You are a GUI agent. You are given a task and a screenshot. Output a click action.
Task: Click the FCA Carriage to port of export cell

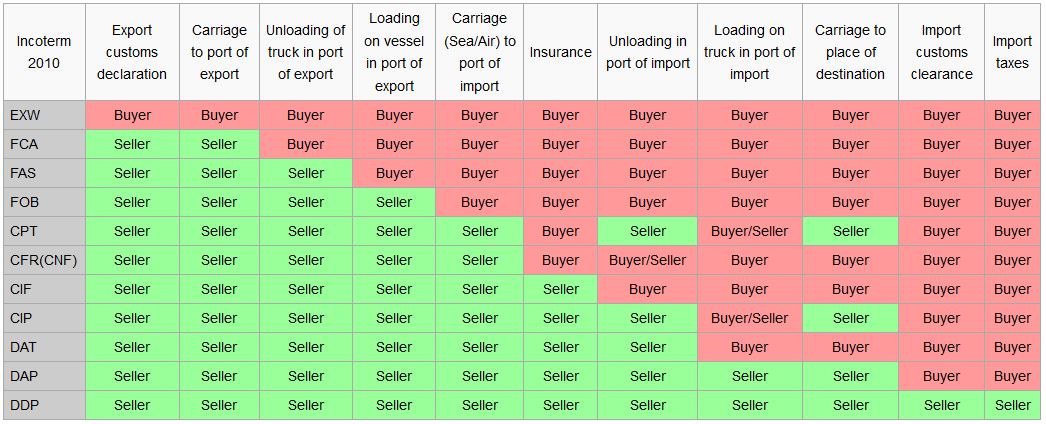(219, 144)
